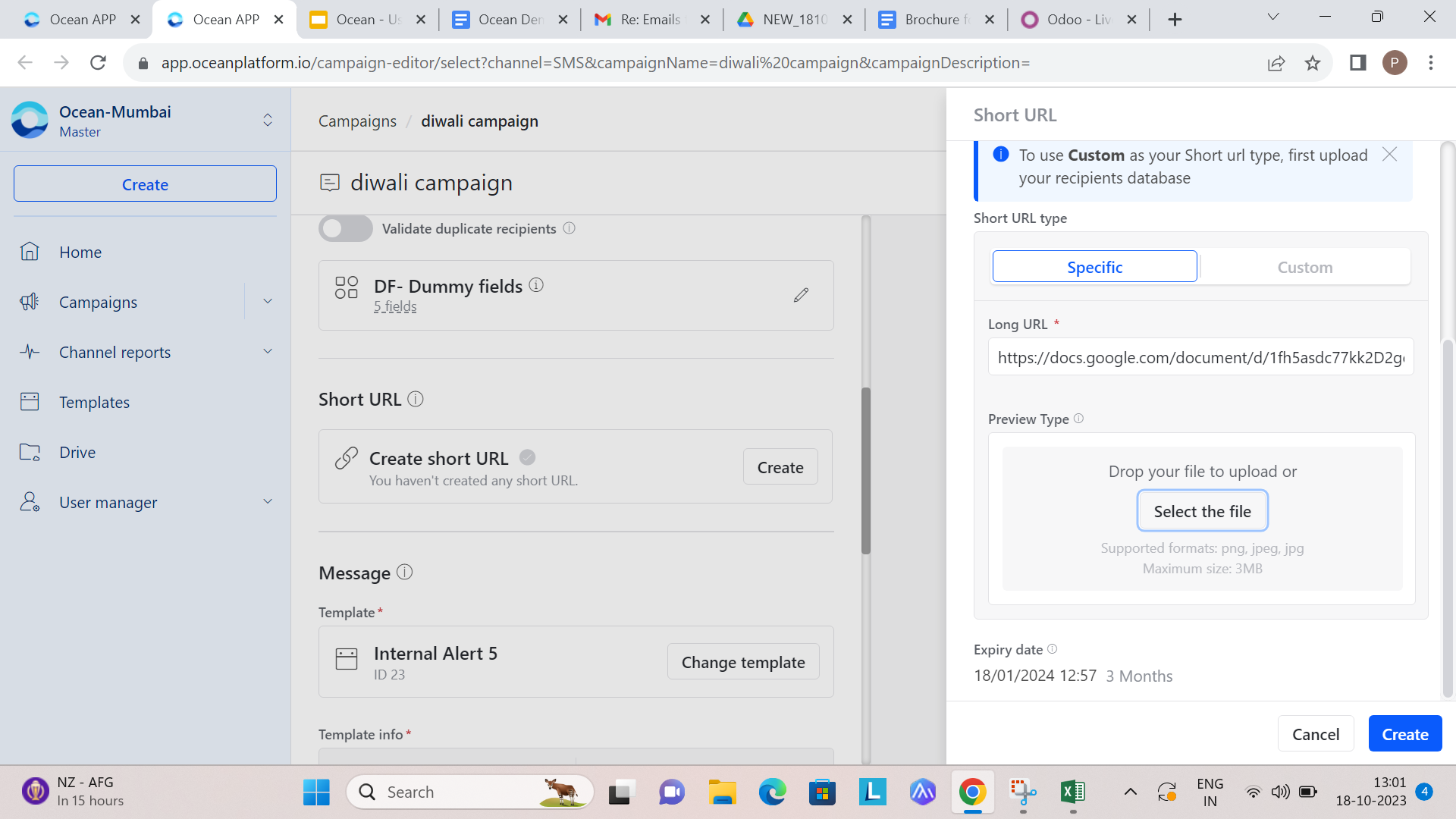The width and height of the screenshot is (1456, 819).
Task: Open File Explorer from the taskbar
Action: click(722, 792)
